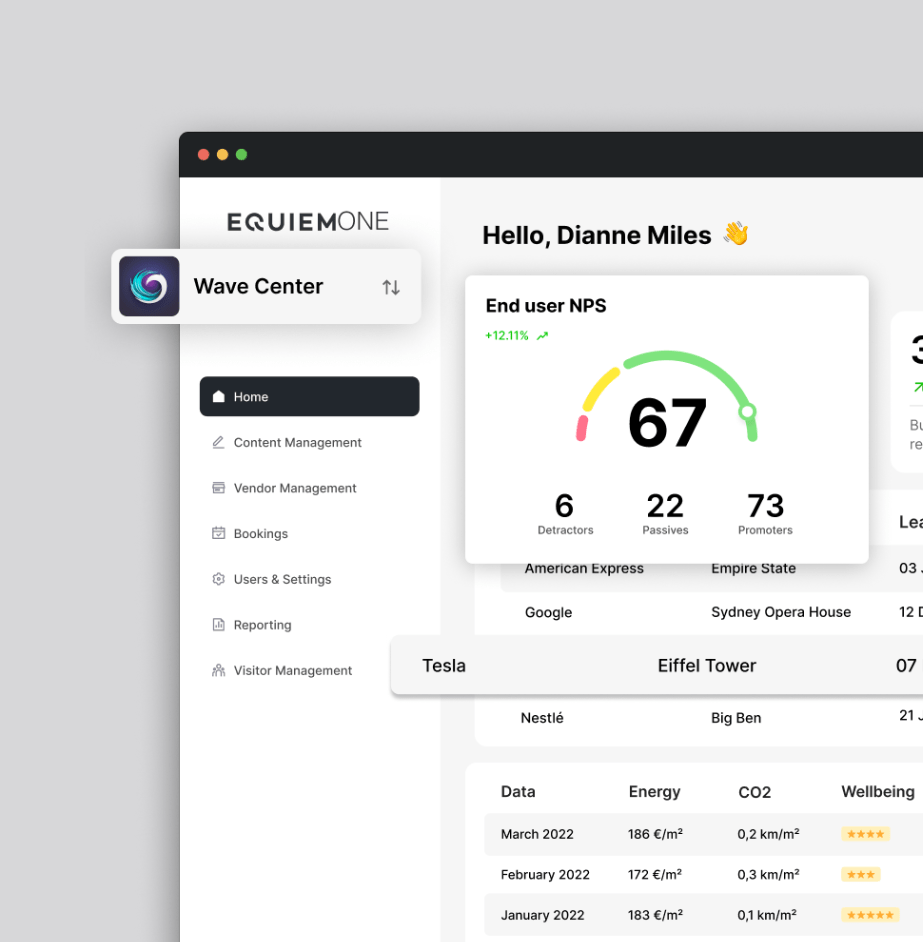Open the Wave Center workspace switcher

click(x=265, y=286)
